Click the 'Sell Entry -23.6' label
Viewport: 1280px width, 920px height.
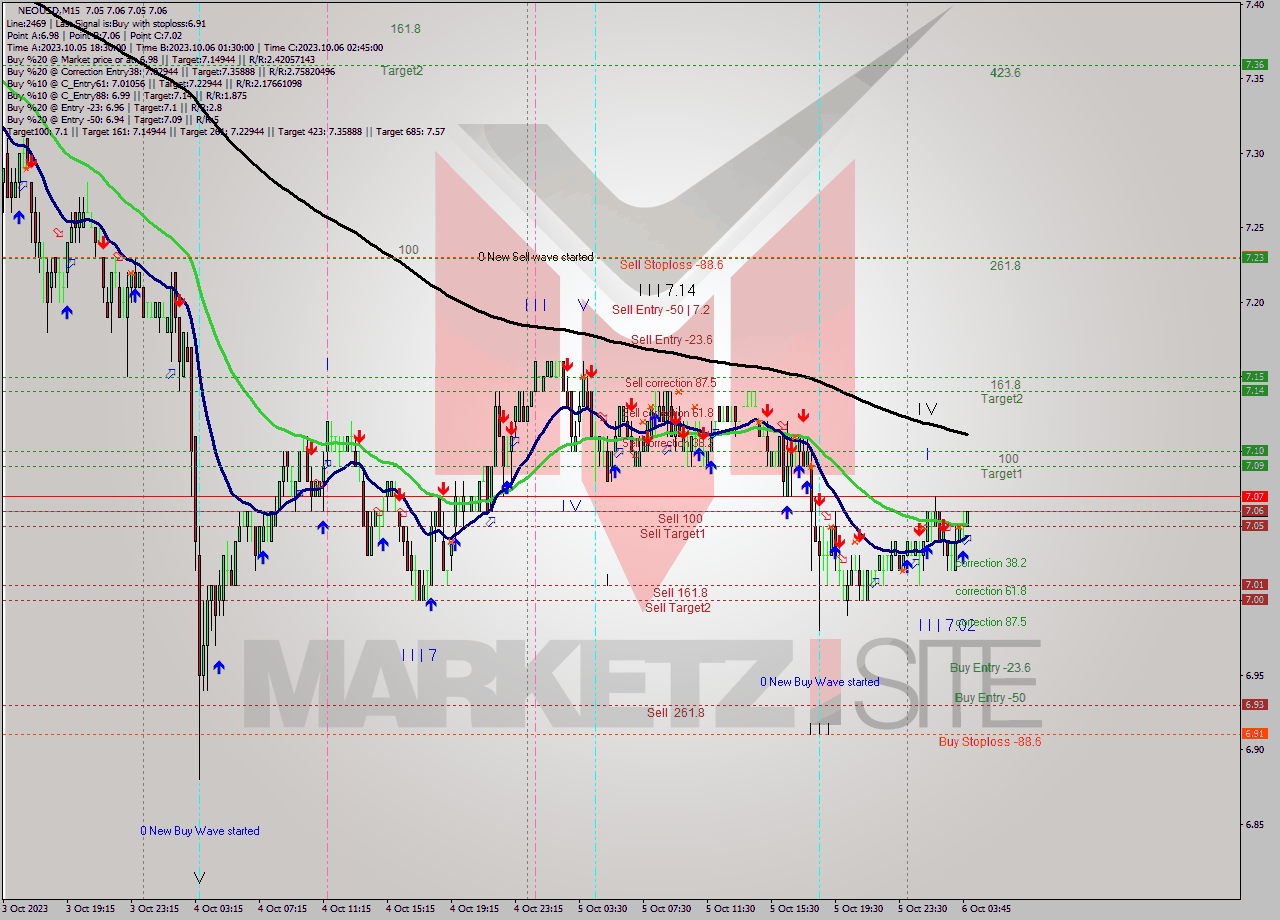click(x=671, y=340)
